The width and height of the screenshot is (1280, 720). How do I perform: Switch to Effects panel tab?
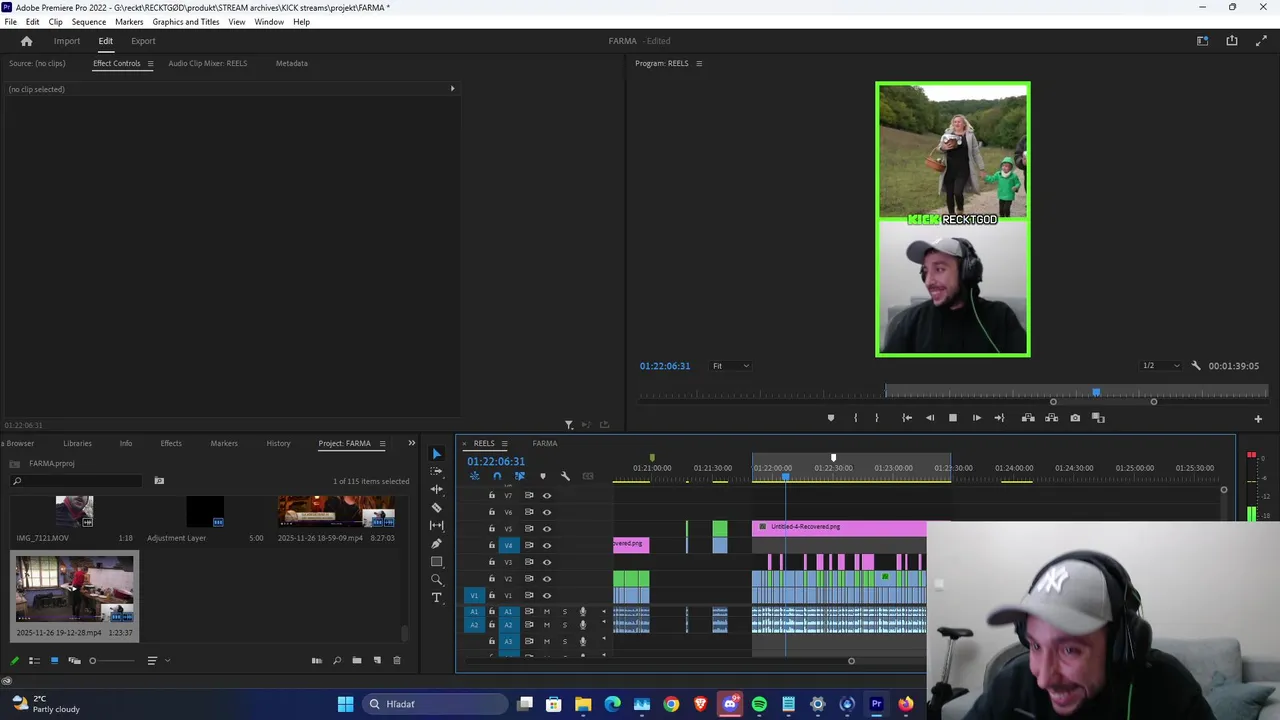tap(171, 443)
